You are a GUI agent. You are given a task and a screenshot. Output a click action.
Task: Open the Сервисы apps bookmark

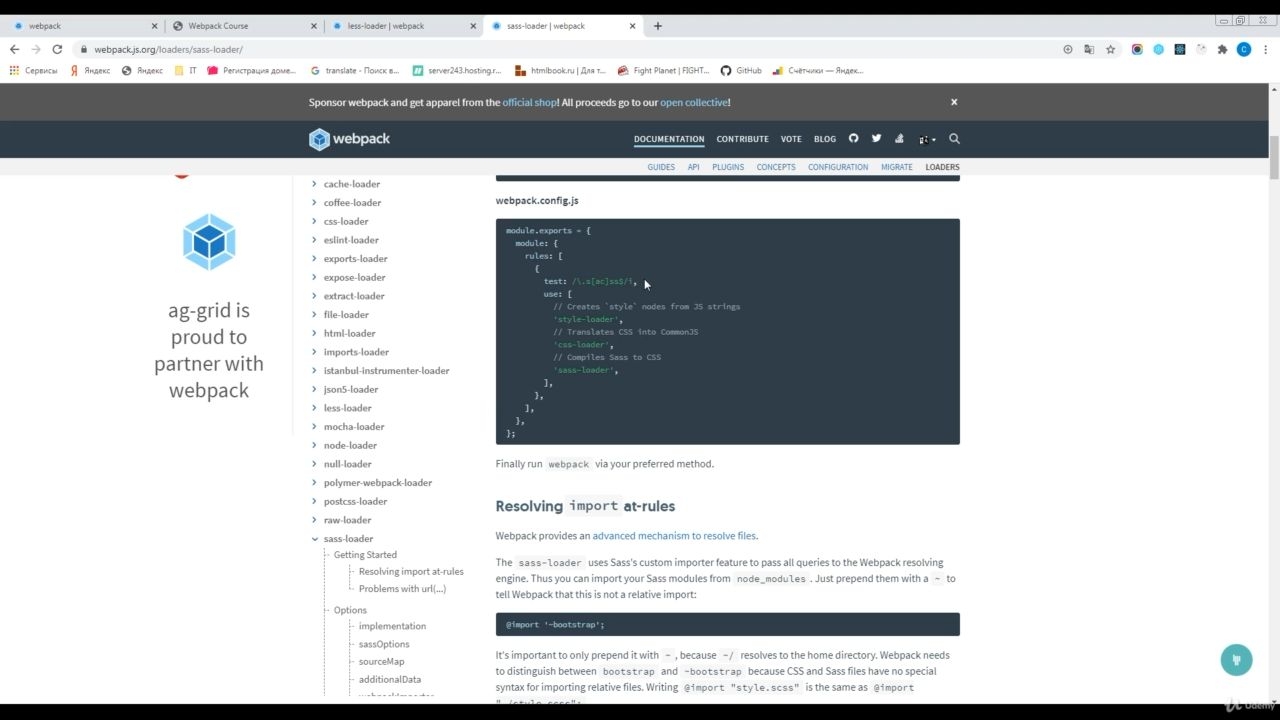[x=34, y=71]
